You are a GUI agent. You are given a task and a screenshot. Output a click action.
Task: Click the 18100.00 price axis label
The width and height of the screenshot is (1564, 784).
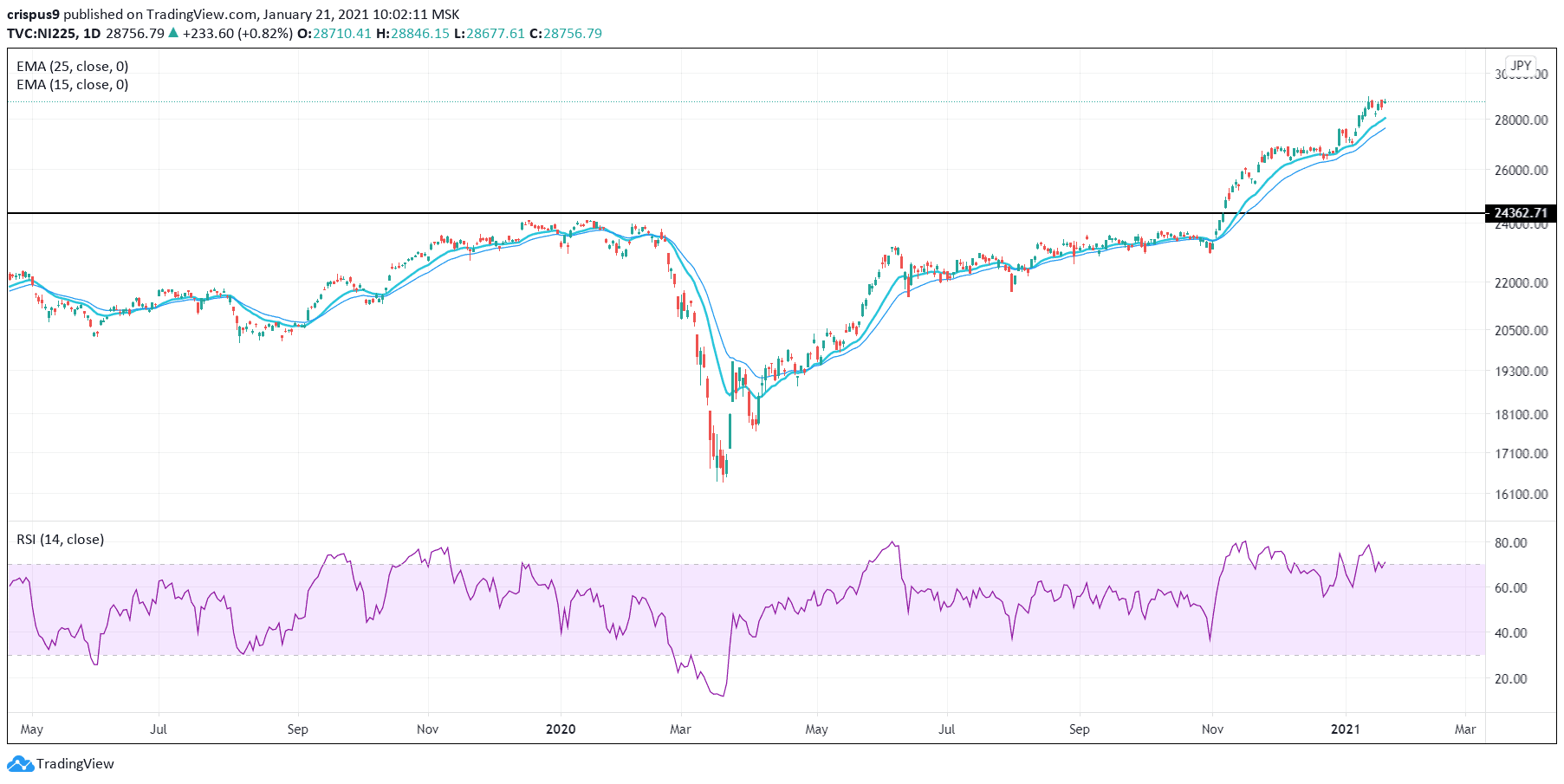tap(1522, 414)
